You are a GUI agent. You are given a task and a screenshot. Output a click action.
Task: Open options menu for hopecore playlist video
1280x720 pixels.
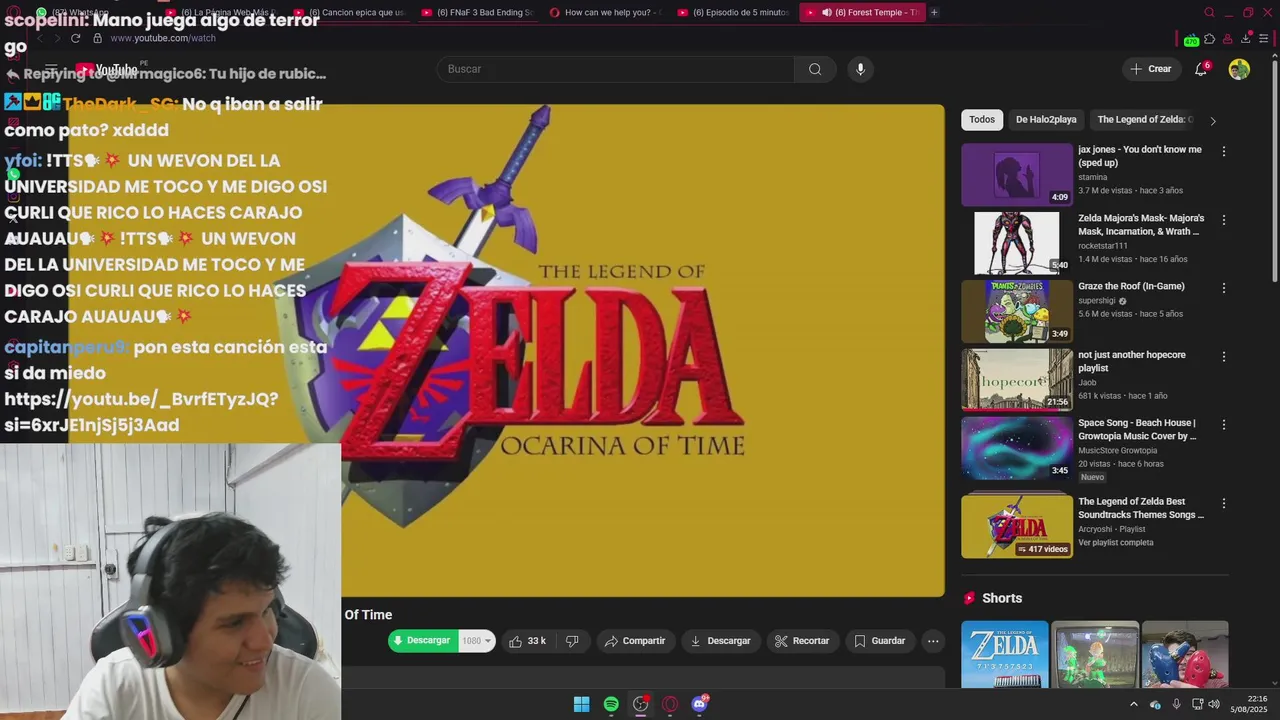1223,356
